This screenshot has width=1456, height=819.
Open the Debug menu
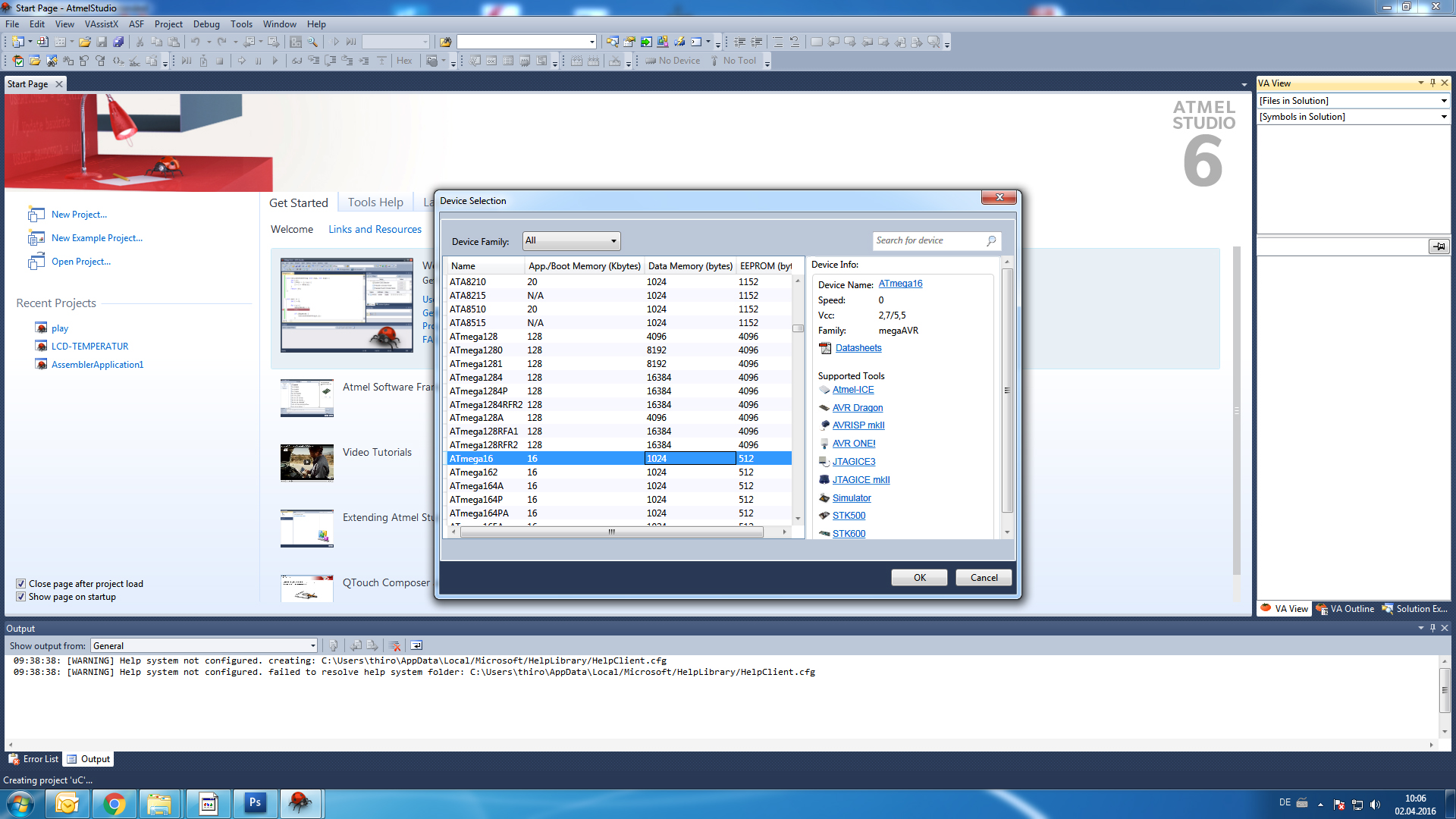[x=206, y=24]
